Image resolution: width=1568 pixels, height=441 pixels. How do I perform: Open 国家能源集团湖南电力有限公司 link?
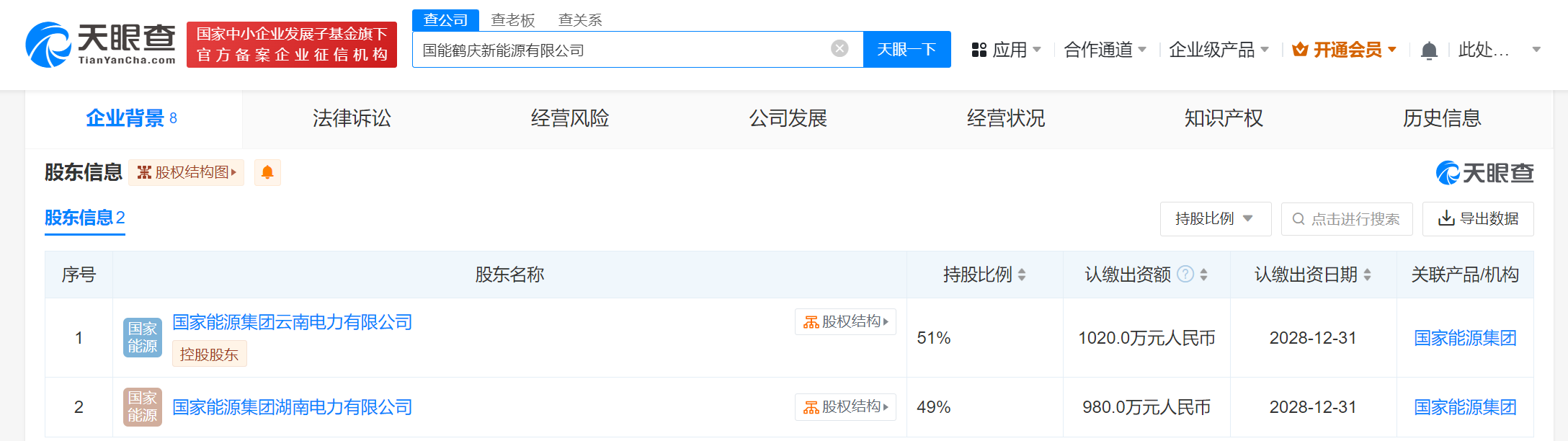tap(292, 407)
